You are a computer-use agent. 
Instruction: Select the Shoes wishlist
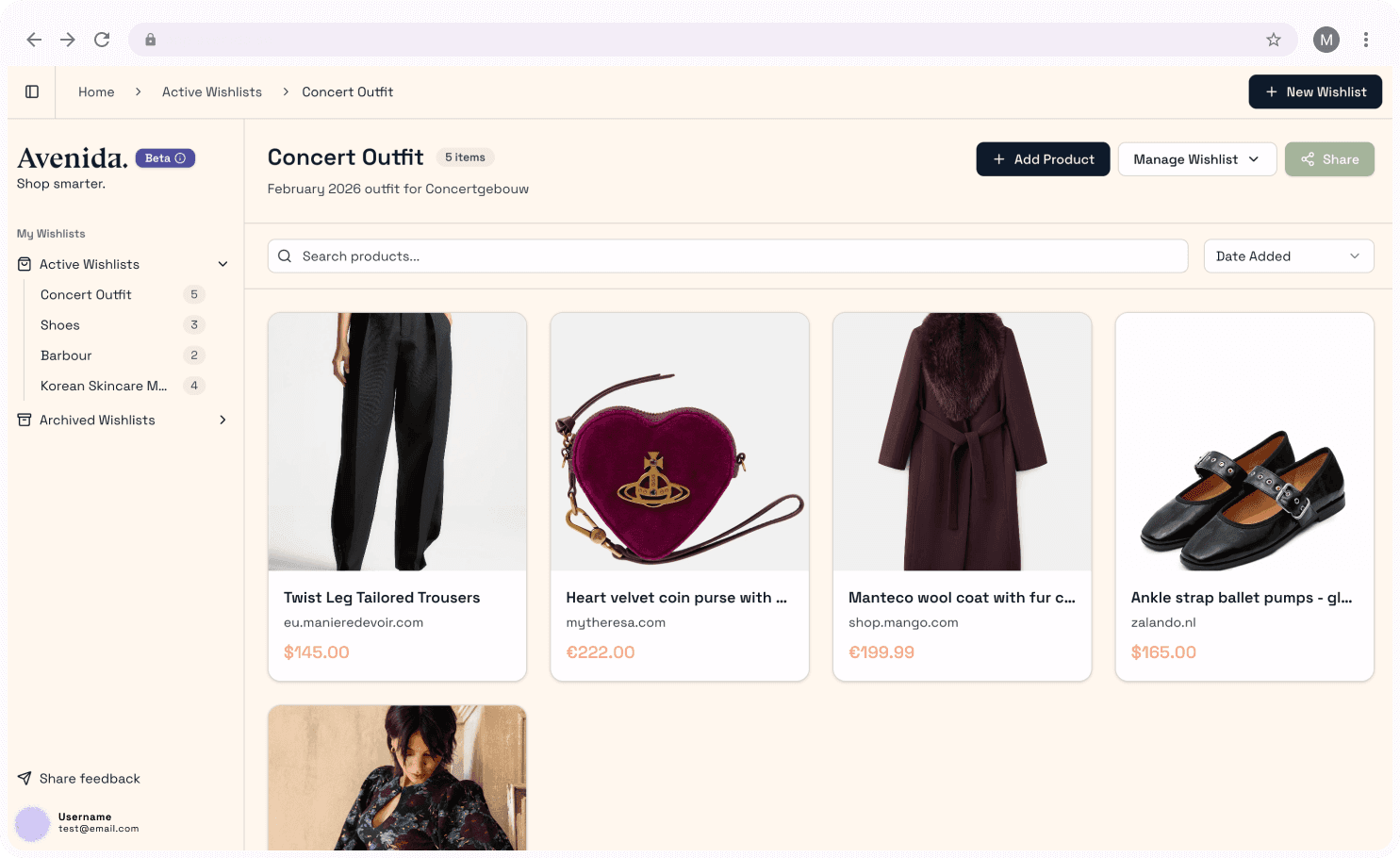[x=60, y=325]
